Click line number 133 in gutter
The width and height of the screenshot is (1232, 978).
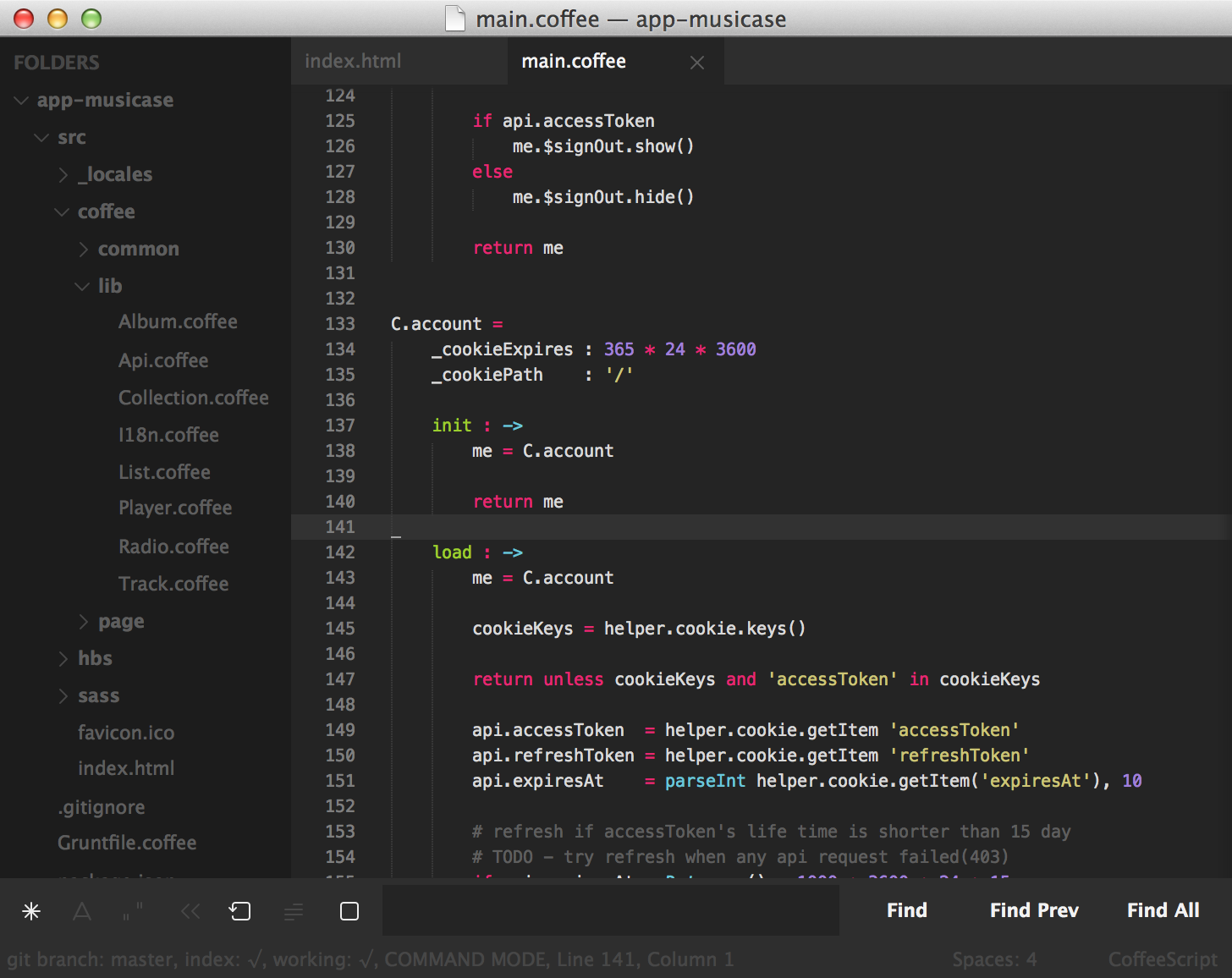coord(340,324)
